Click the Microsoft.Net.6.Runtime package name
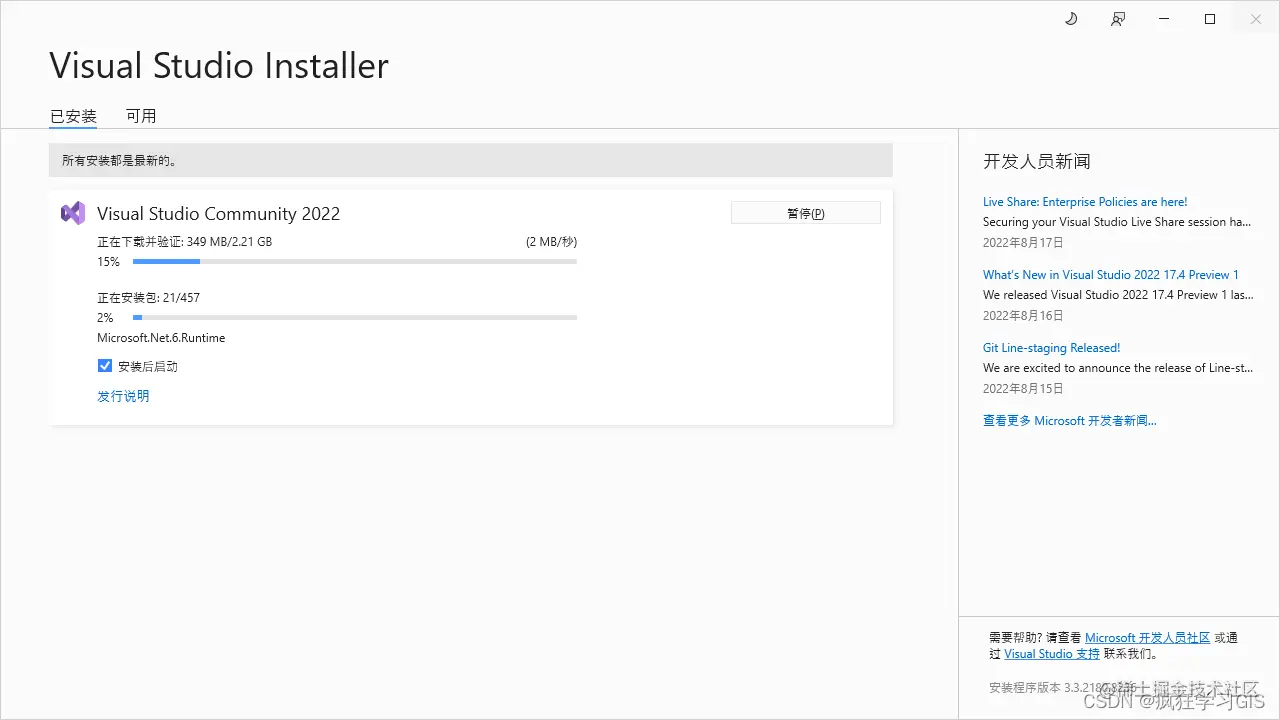The width and height of the screenshot is (1280, 720). pyautogui.click(x=161, y=338)
